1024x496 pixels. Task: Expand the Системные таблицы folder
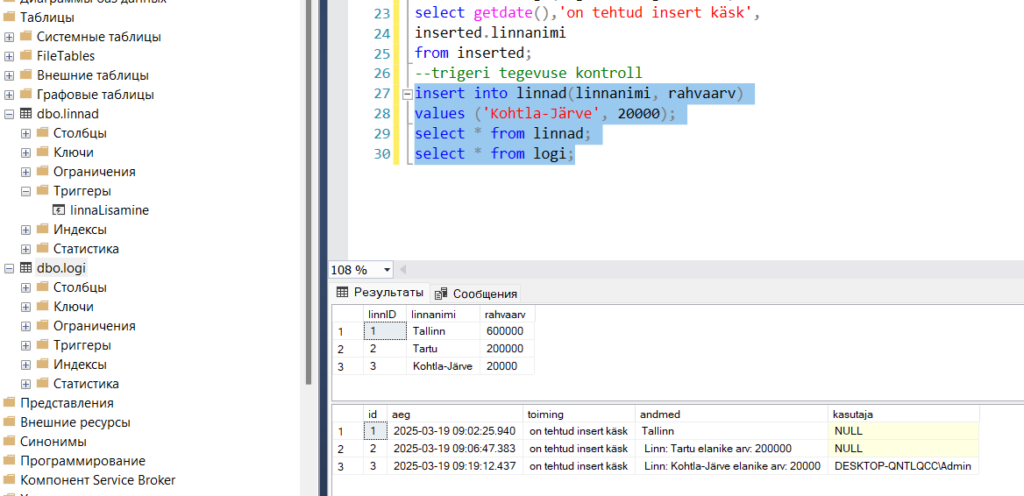[x=9, y=37]
